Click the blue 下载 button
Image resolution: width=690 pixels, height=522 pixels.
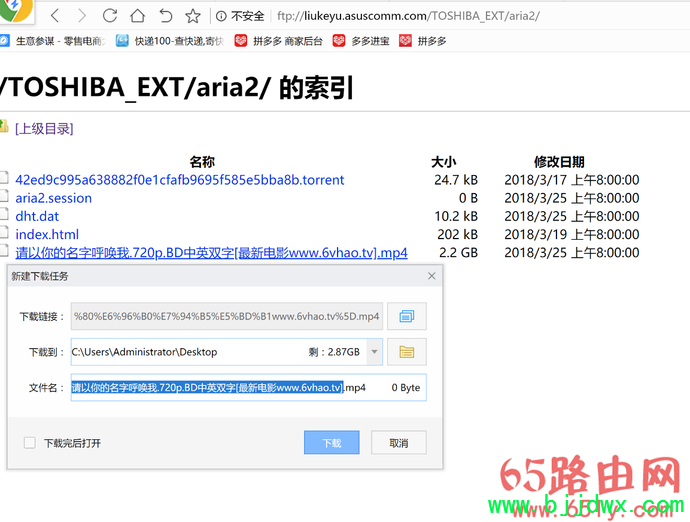(332, 442)
